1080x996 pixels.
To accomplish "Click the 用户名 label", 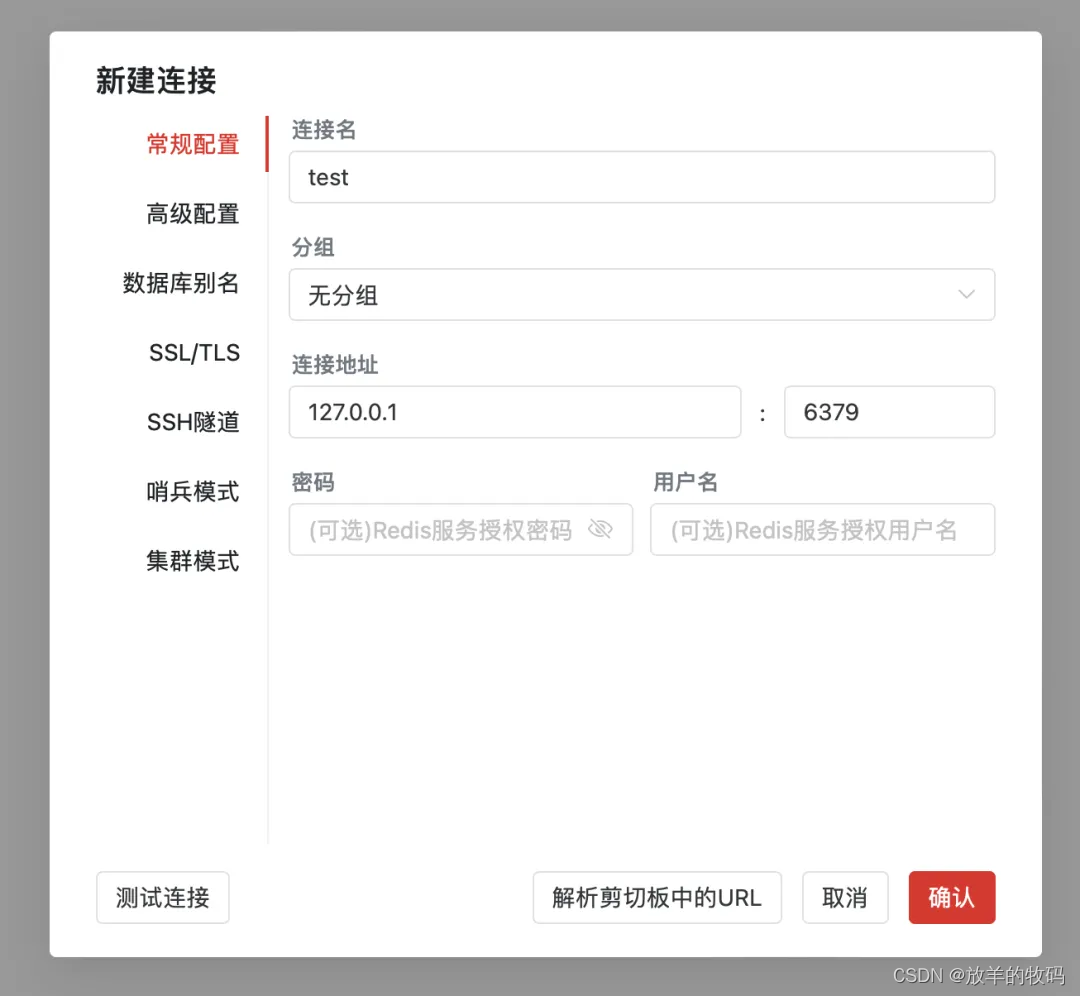I will click(x=685, y=482).
